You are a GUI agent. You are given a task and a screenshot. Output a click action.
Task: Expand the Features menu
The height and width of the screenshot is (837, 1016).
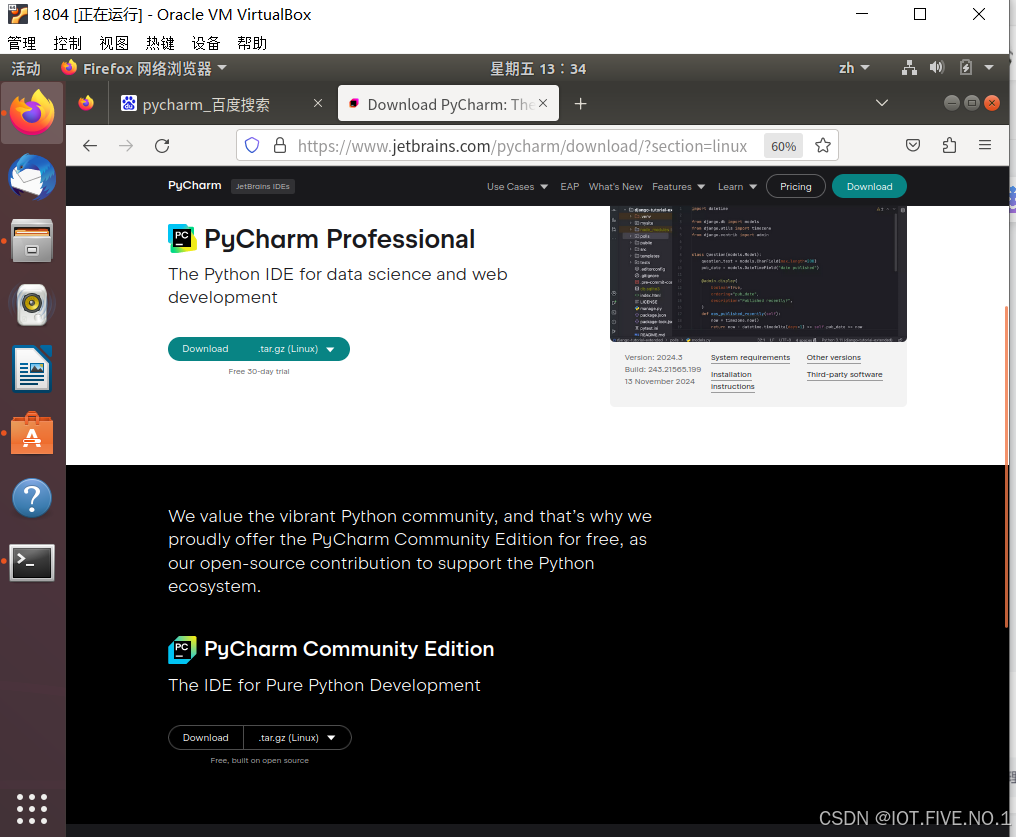click(678, 187)
